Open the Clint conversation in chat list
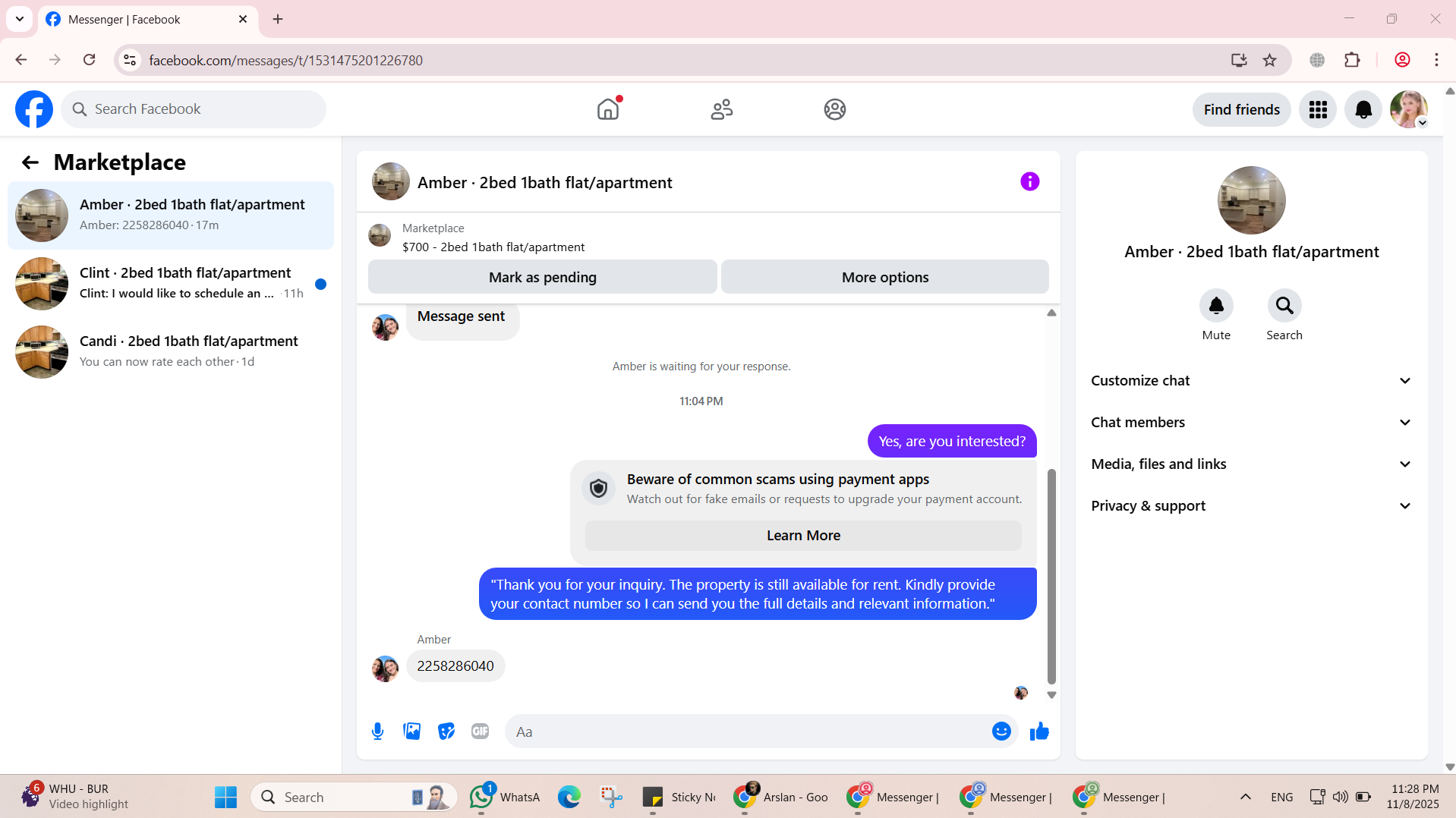Screen dimensions: 1456x818 [x=171, y=284]
